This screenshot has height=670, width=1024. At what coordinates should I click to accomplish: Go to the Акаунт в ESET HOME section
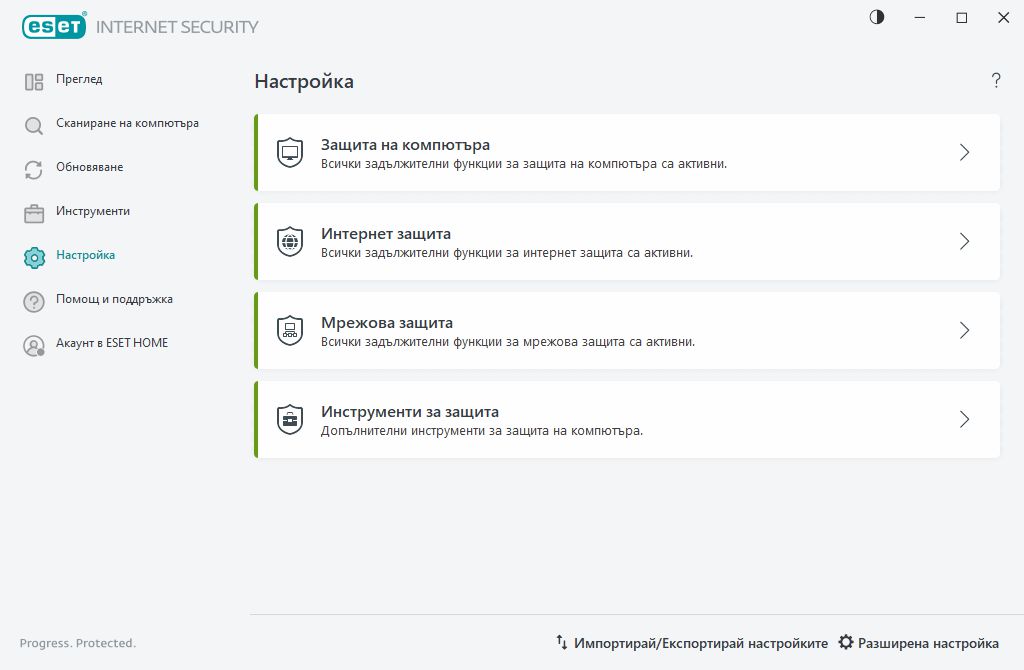[112, 343]
